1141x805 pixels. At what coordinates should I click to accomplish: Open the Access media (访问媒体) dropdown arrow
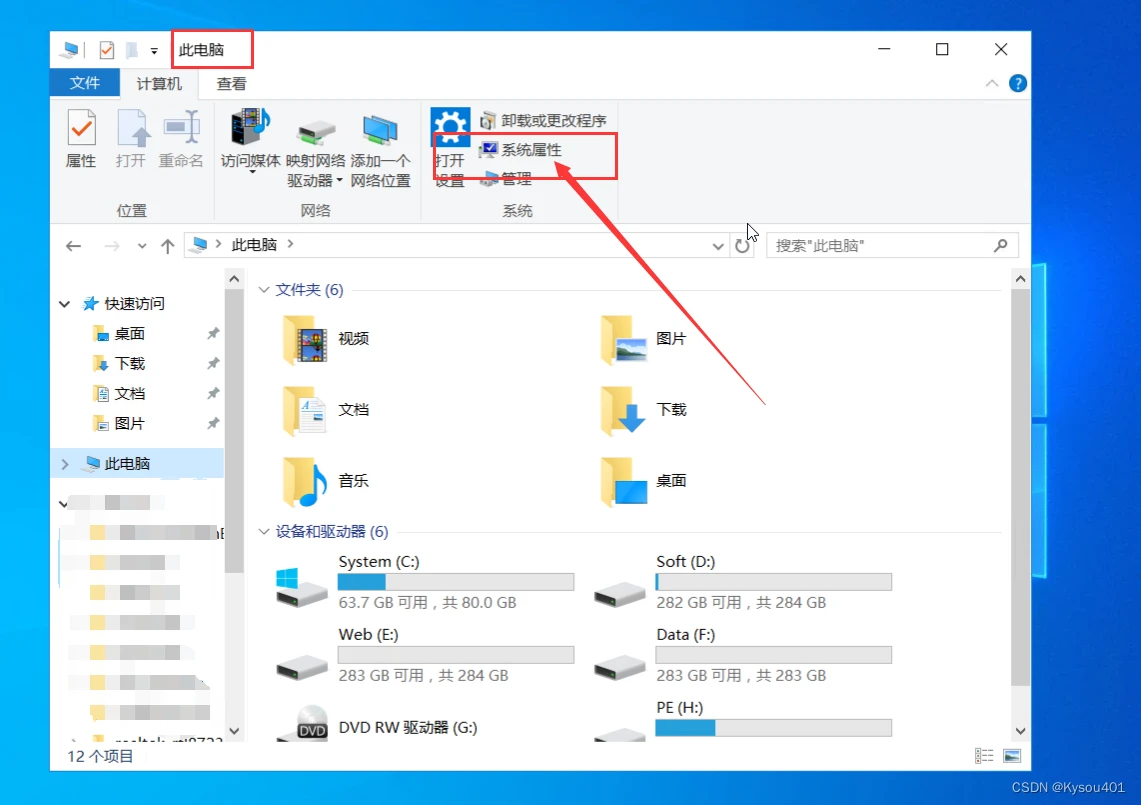[x=253, y=172]
